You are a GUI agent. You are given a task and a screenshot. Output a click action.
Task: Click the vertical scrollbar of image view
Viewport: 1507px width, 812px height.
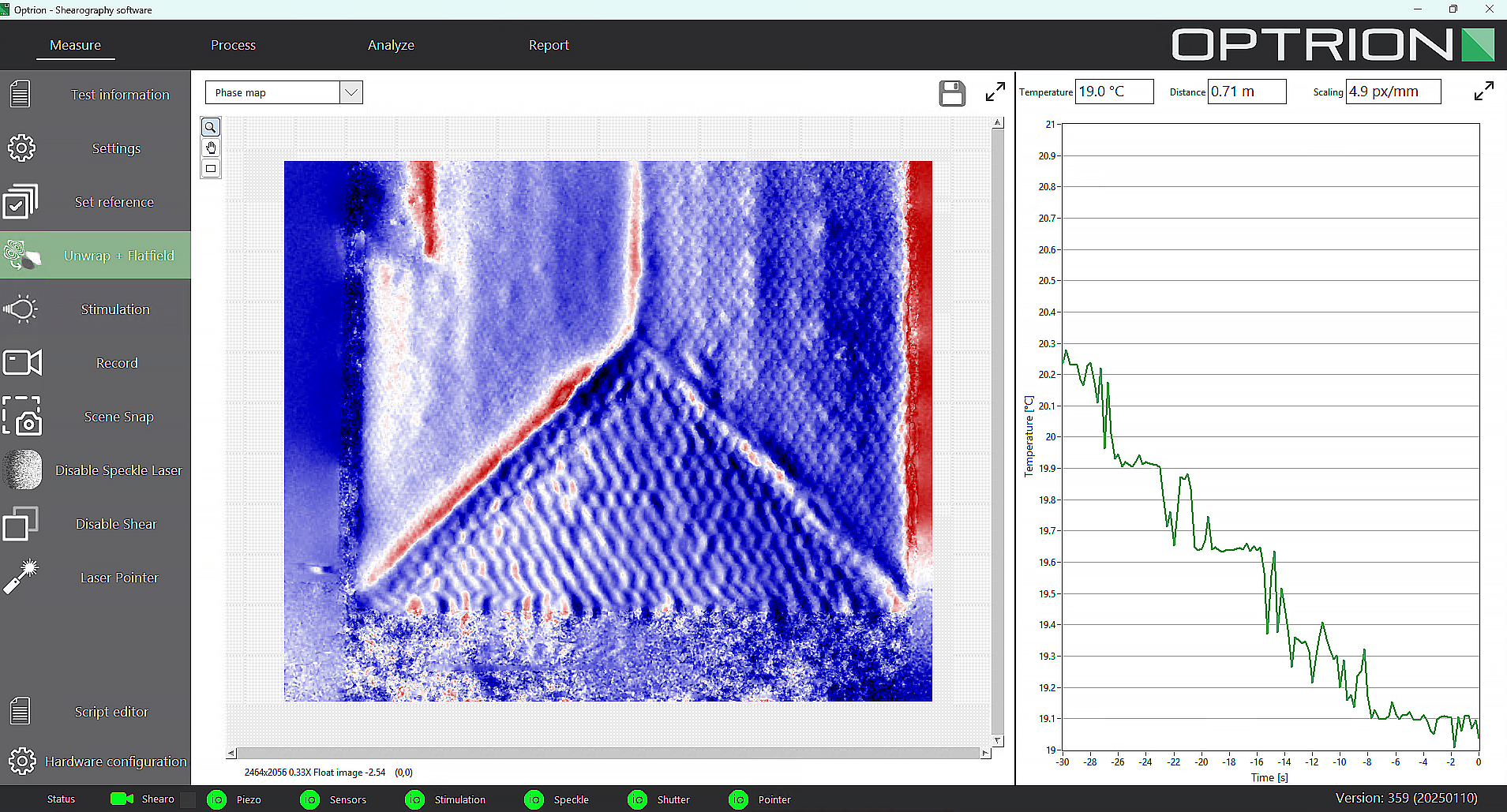coord(998,431)
